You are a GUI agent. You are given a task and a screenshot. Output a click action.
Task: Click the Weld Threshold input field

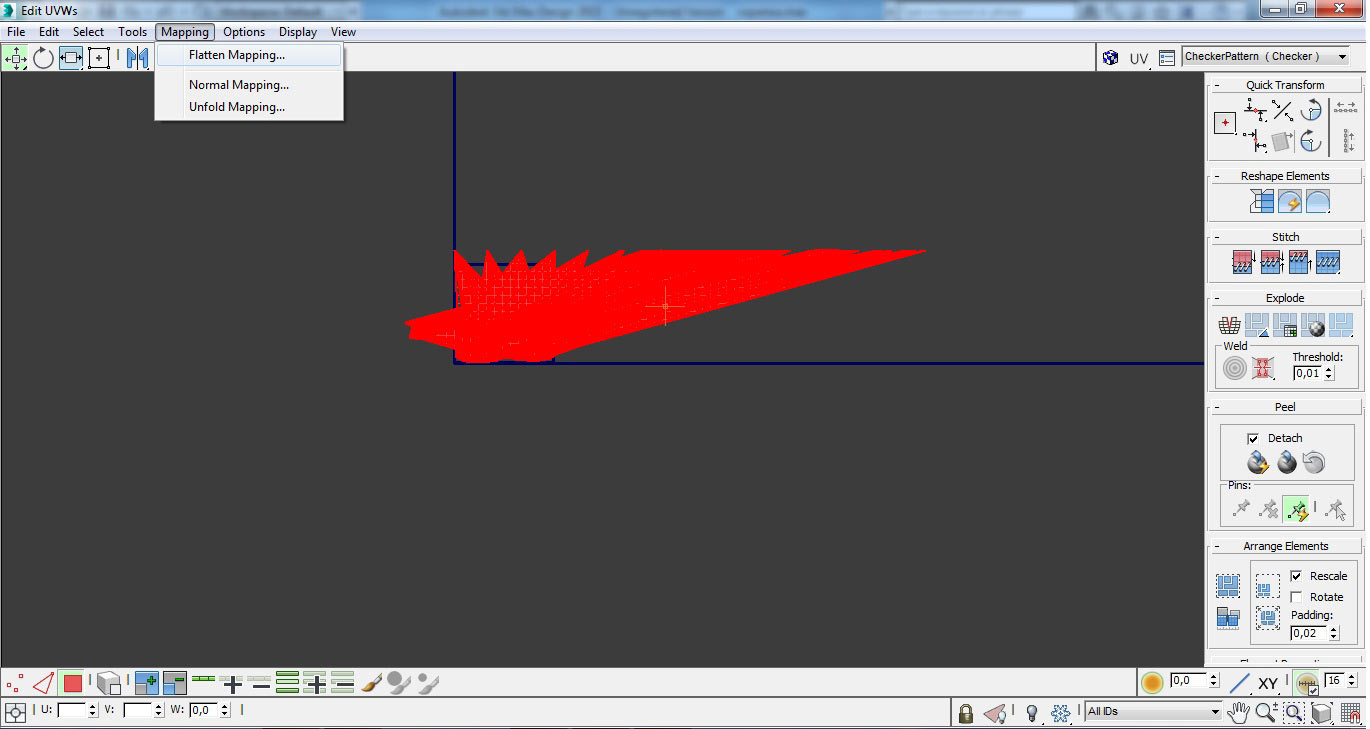click(1307, 373)
